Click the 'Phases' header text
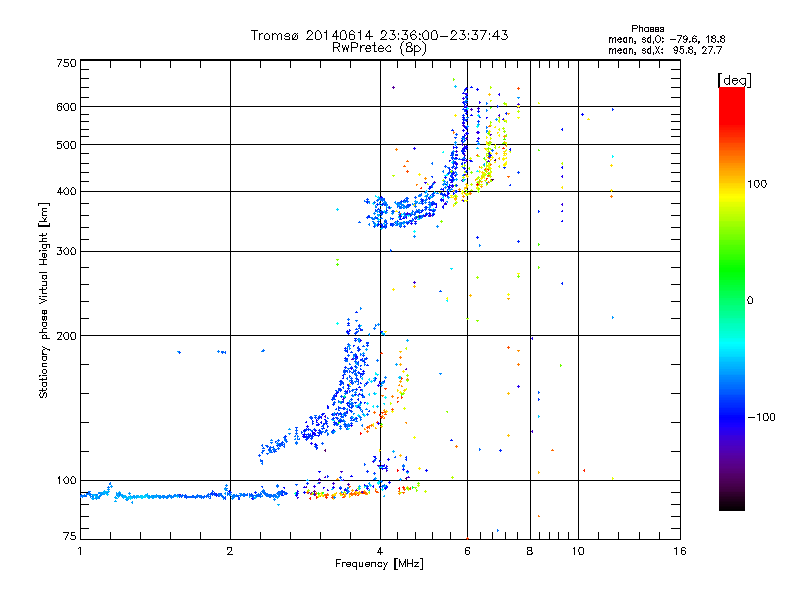Image resolution: width=800 pixels, height=600 pixels. pyautogui.click(x=647, y=29)
